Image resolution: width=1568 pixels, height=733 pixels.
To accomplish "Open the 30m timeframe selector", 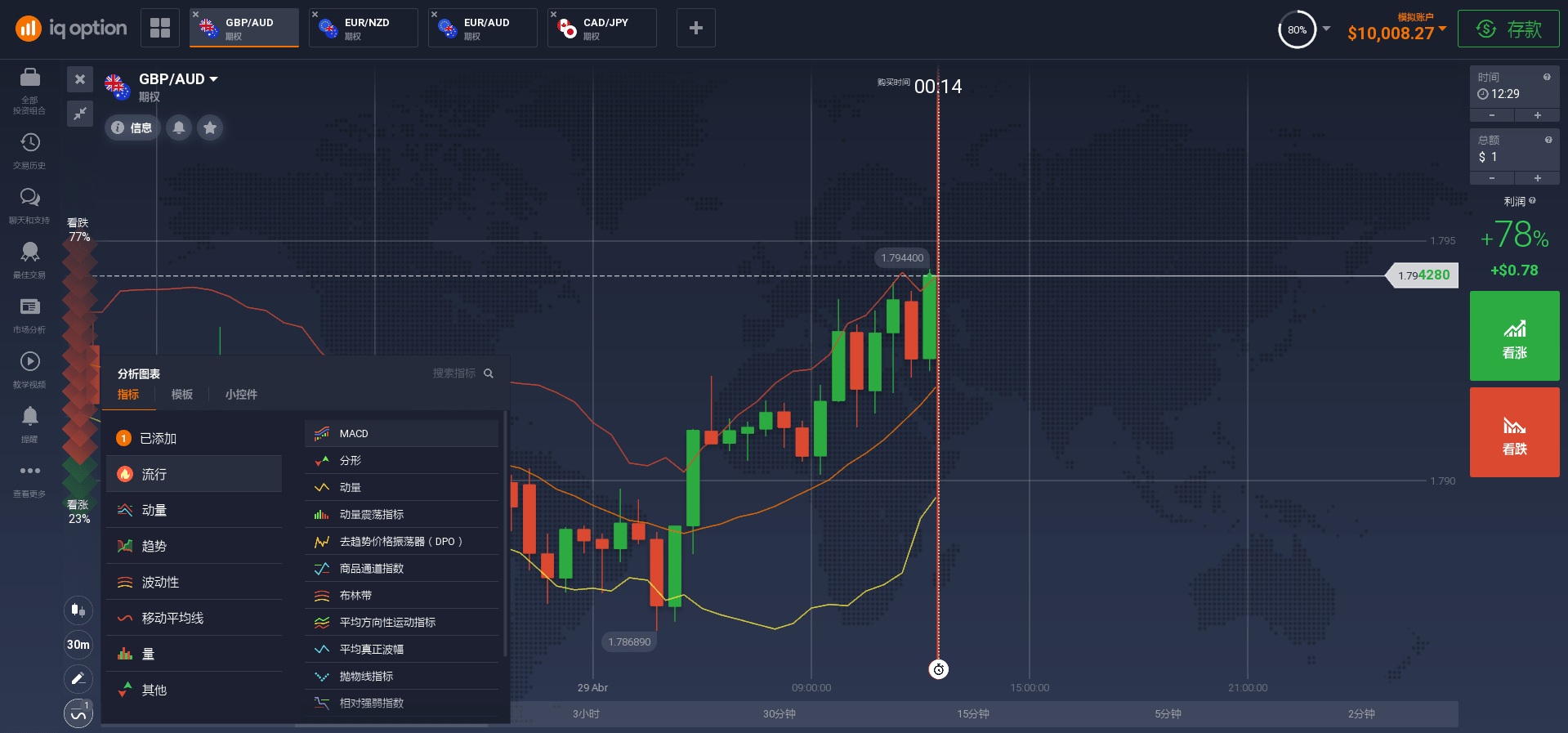I will click(78, 645).
